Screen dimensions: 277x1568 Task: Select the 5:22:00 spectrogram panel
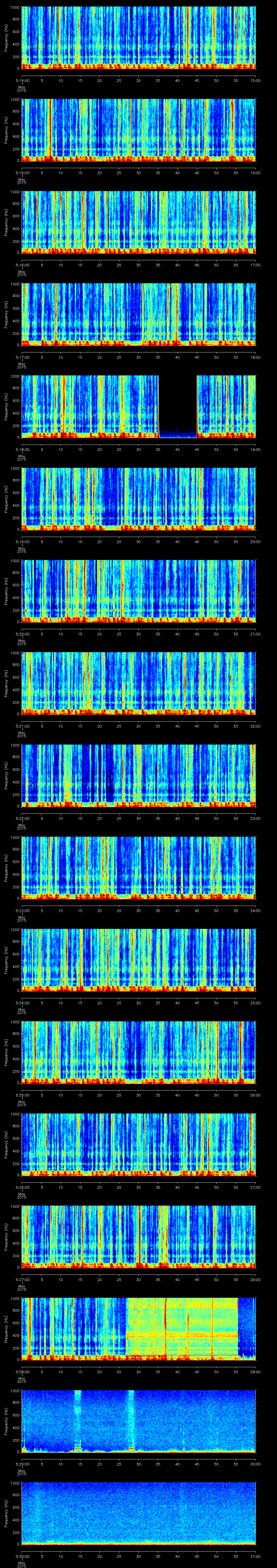point(138,775)
